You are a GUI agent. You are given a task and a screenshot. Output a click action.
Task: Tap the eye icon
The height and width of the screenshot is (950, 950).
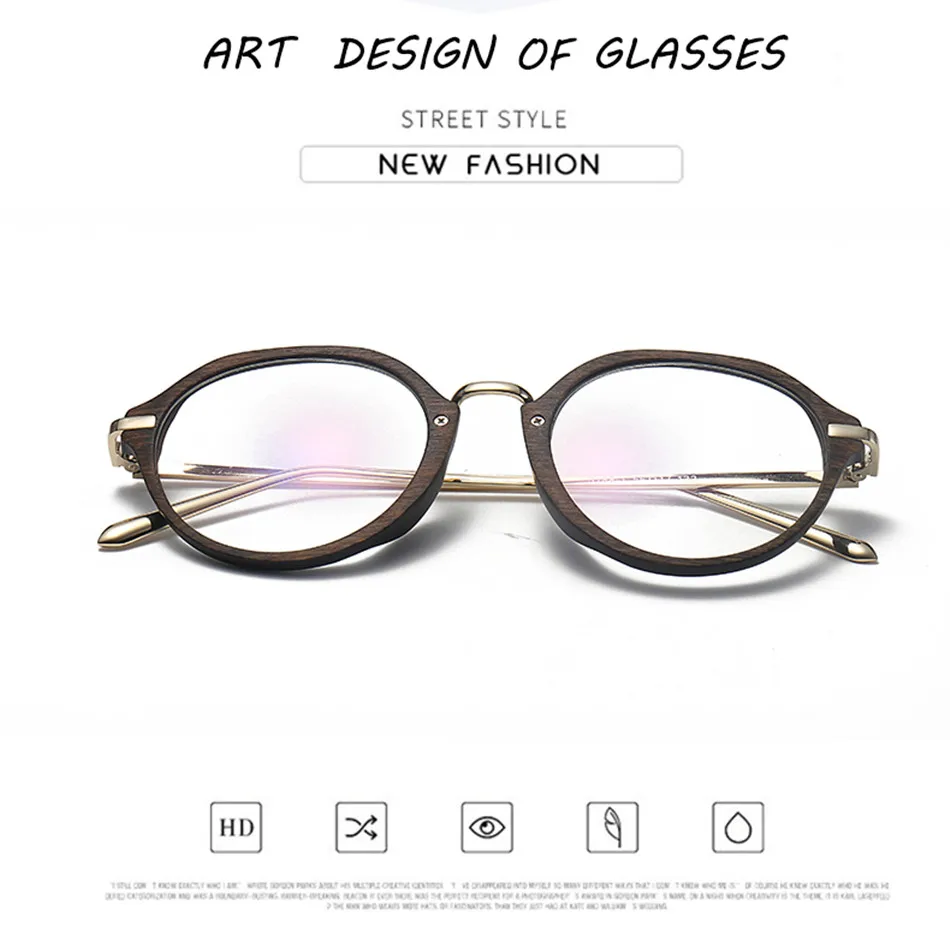(x=487, y=827)
